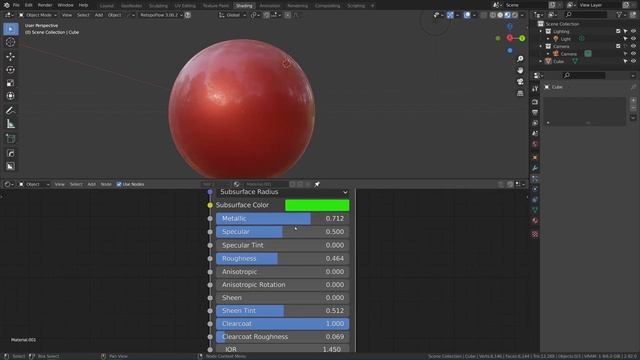
Task: Open the Tool properties tab
Action: pyautogui.click(x=535, y=89)
